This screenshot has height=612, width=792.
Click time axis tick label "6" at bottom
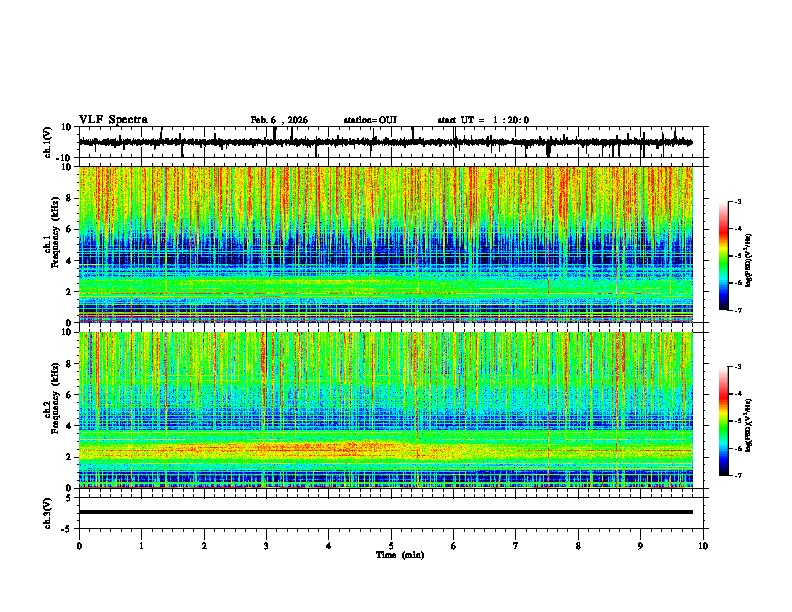click(454, 546)
